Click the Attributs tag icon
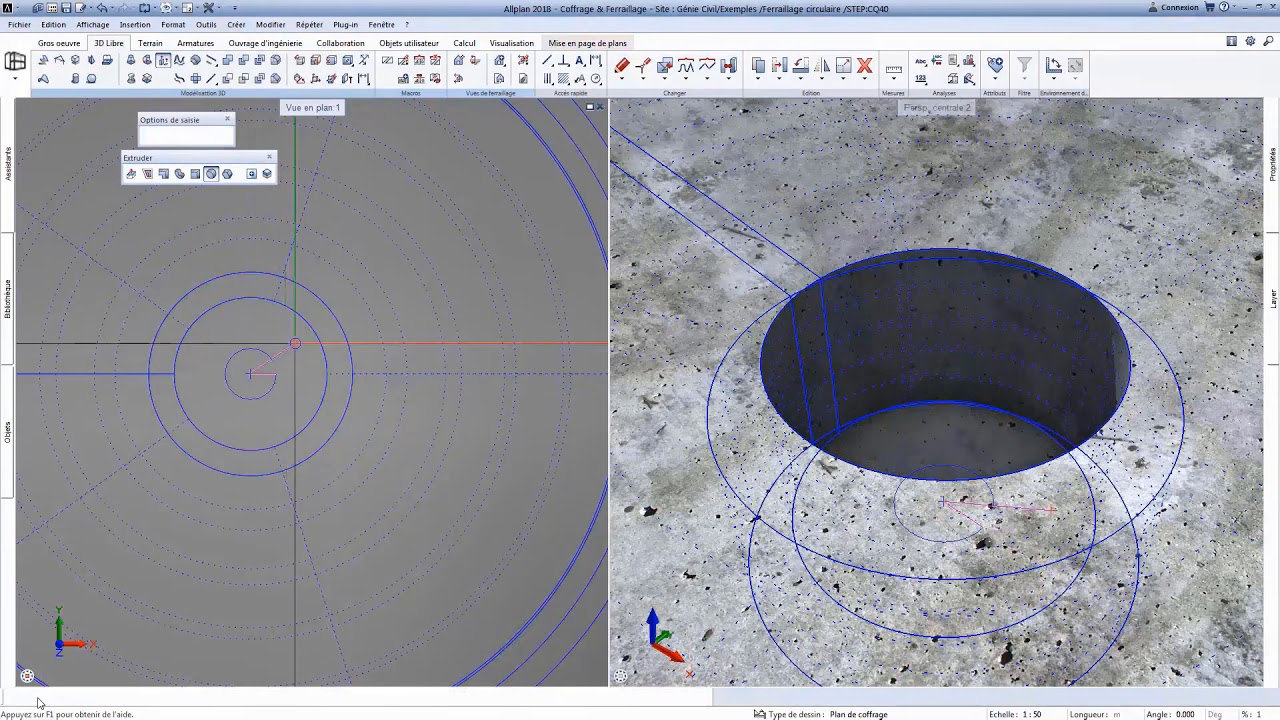This screenshot has width=1280, height=720. pyautogui.click(x=995, y=66)
